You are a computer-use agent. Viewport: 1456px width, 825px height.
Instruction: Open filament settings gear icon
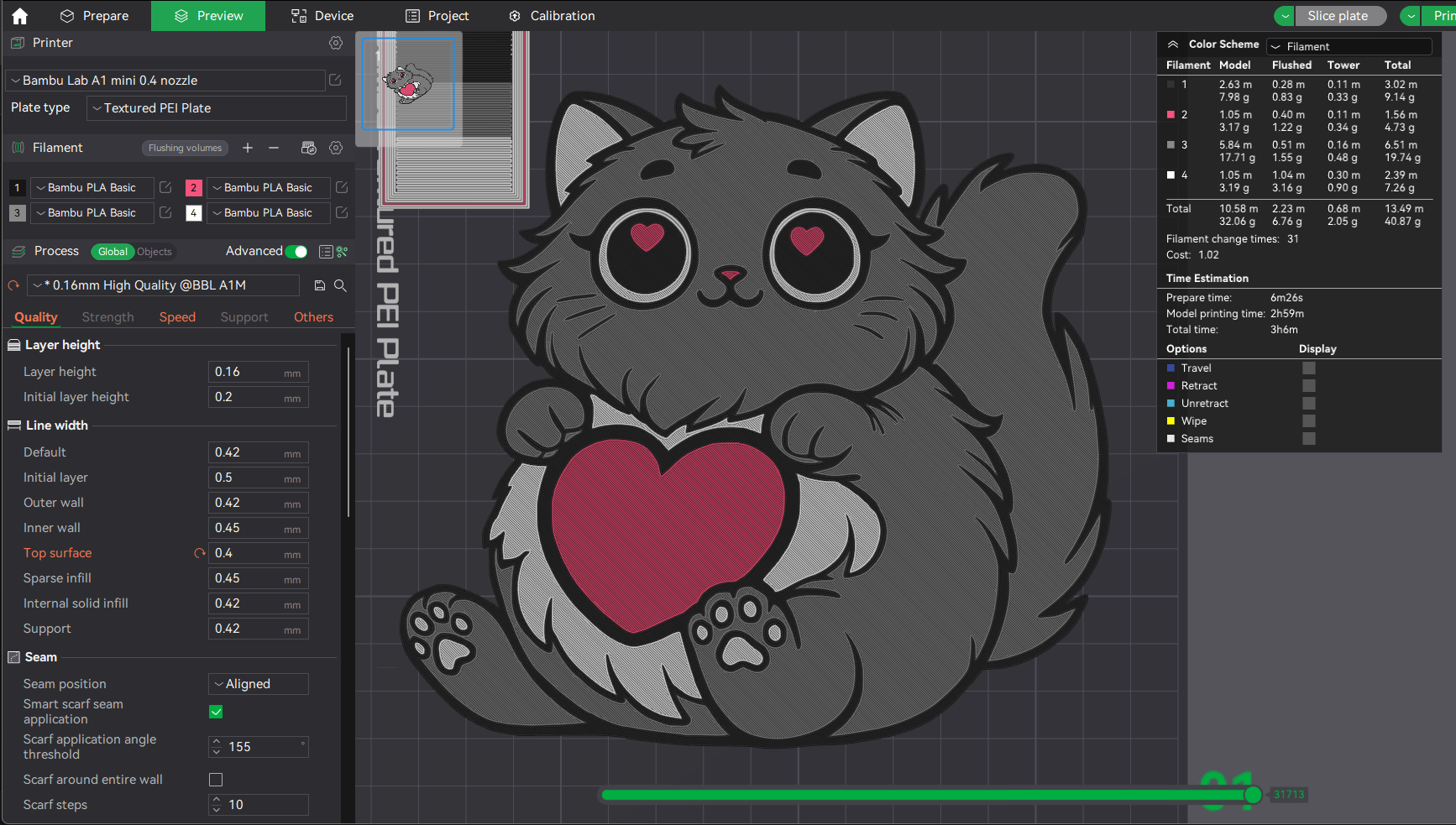click(336, 148)
